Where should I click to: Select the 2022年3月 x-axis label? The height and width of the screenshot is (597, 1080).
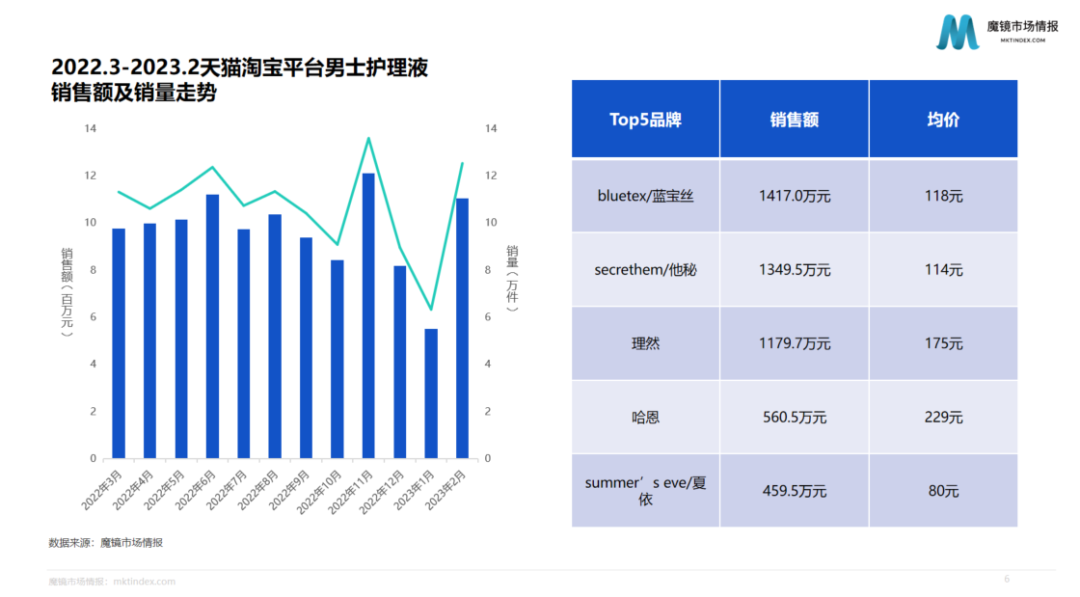coord(102,490)
